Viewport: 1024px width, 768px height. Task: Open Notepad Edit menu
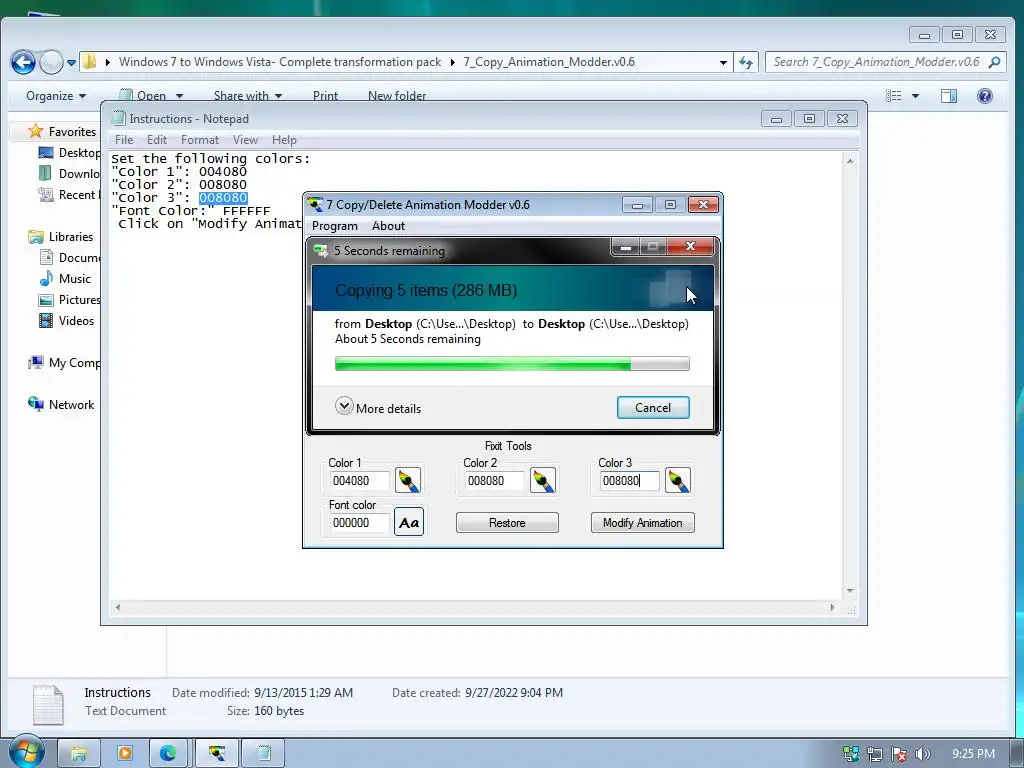(157, 140)
